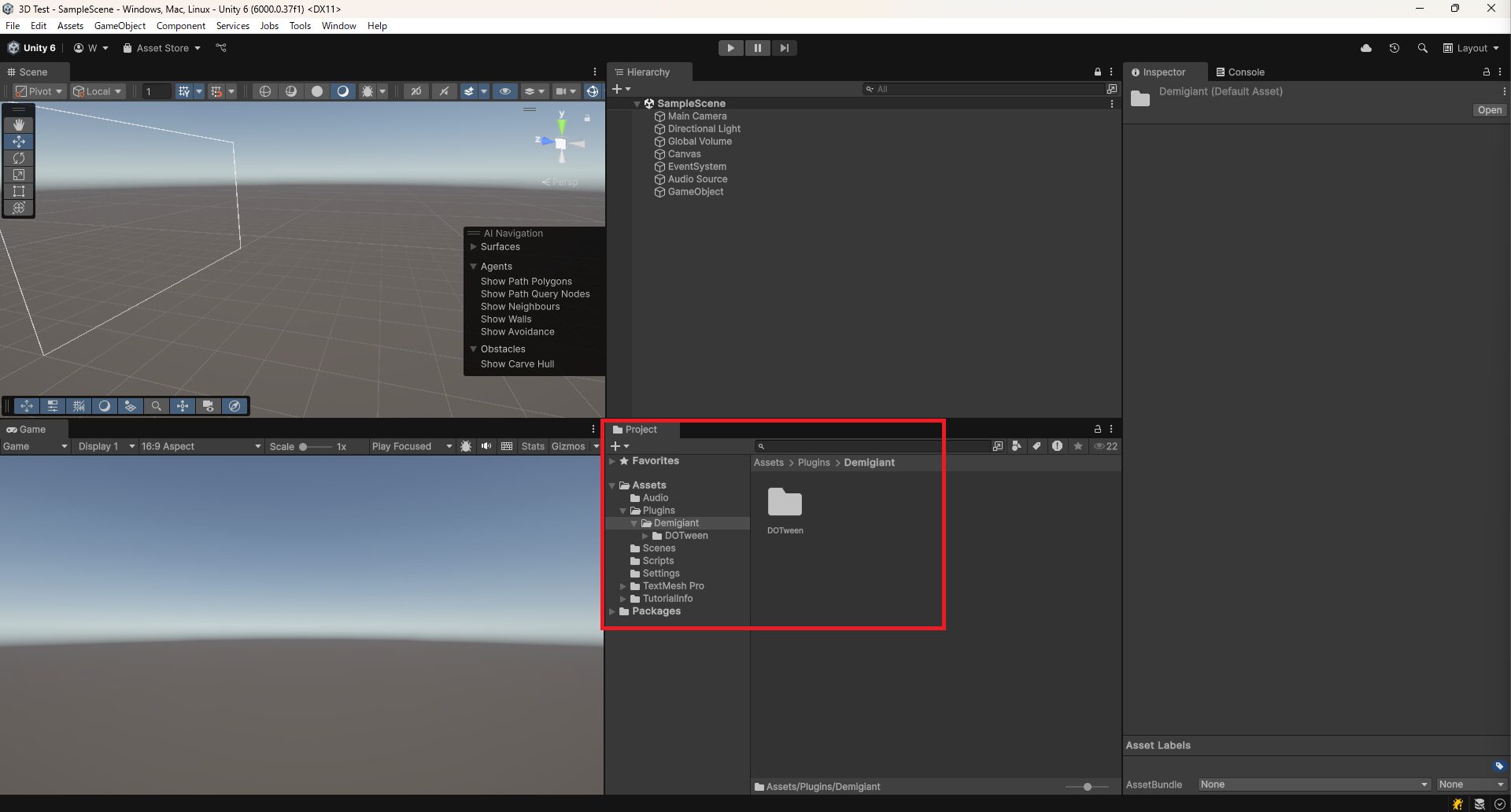Toggle the Stats overlay in the Game view

[533, 446]
